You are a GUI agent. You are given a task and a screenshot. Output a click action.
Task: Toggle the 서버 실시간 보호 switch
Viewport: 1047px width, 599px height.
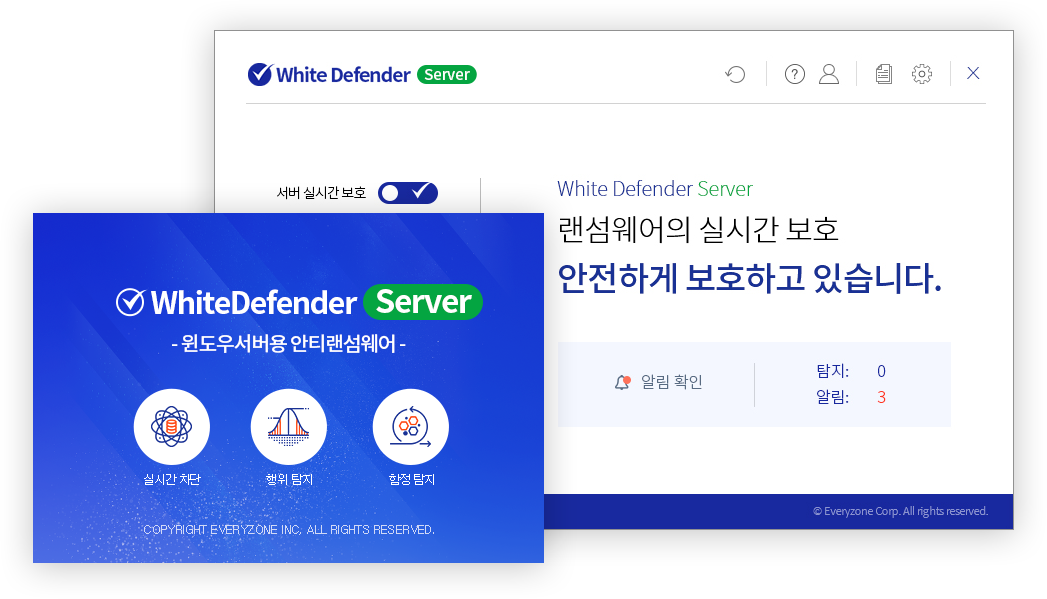pyautogui.click(x=407, y=193)
